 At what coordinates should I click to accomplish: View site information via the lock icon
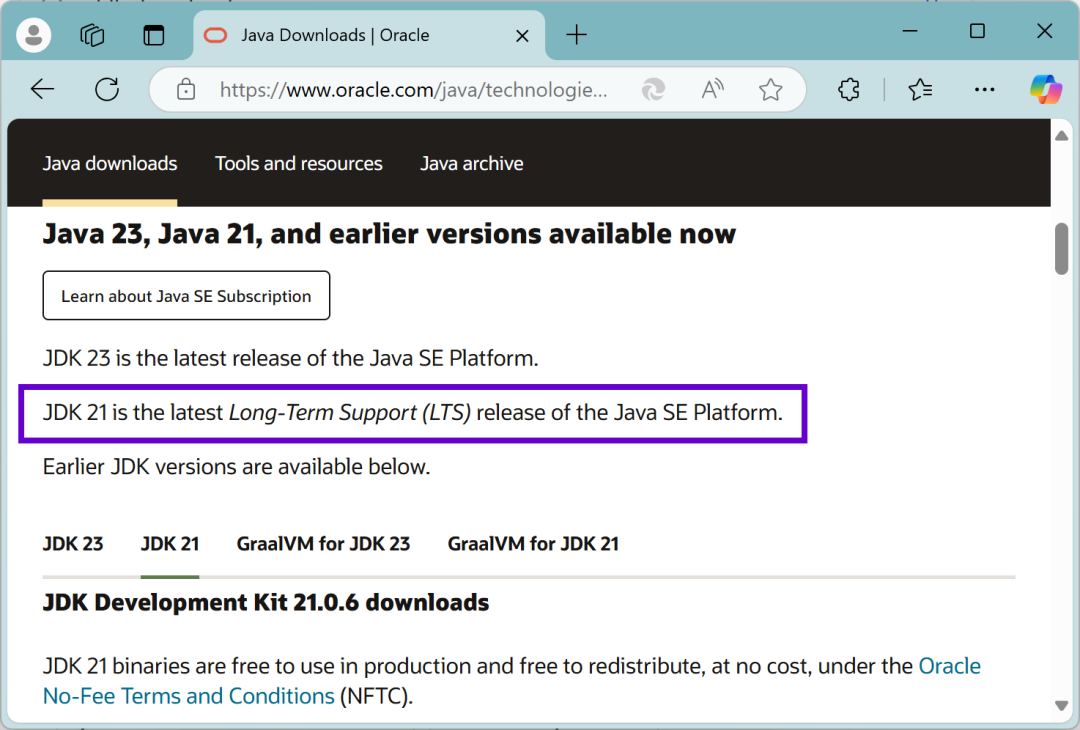pyautogui.click(x=186, y=90)
